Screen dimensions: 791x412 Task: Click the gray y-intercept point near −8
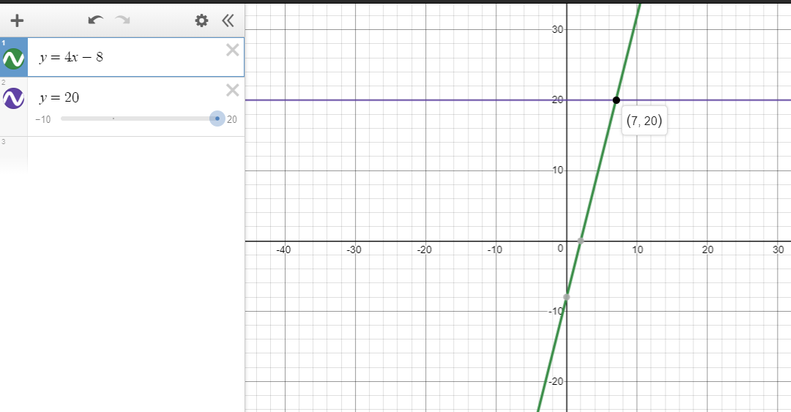567,297
